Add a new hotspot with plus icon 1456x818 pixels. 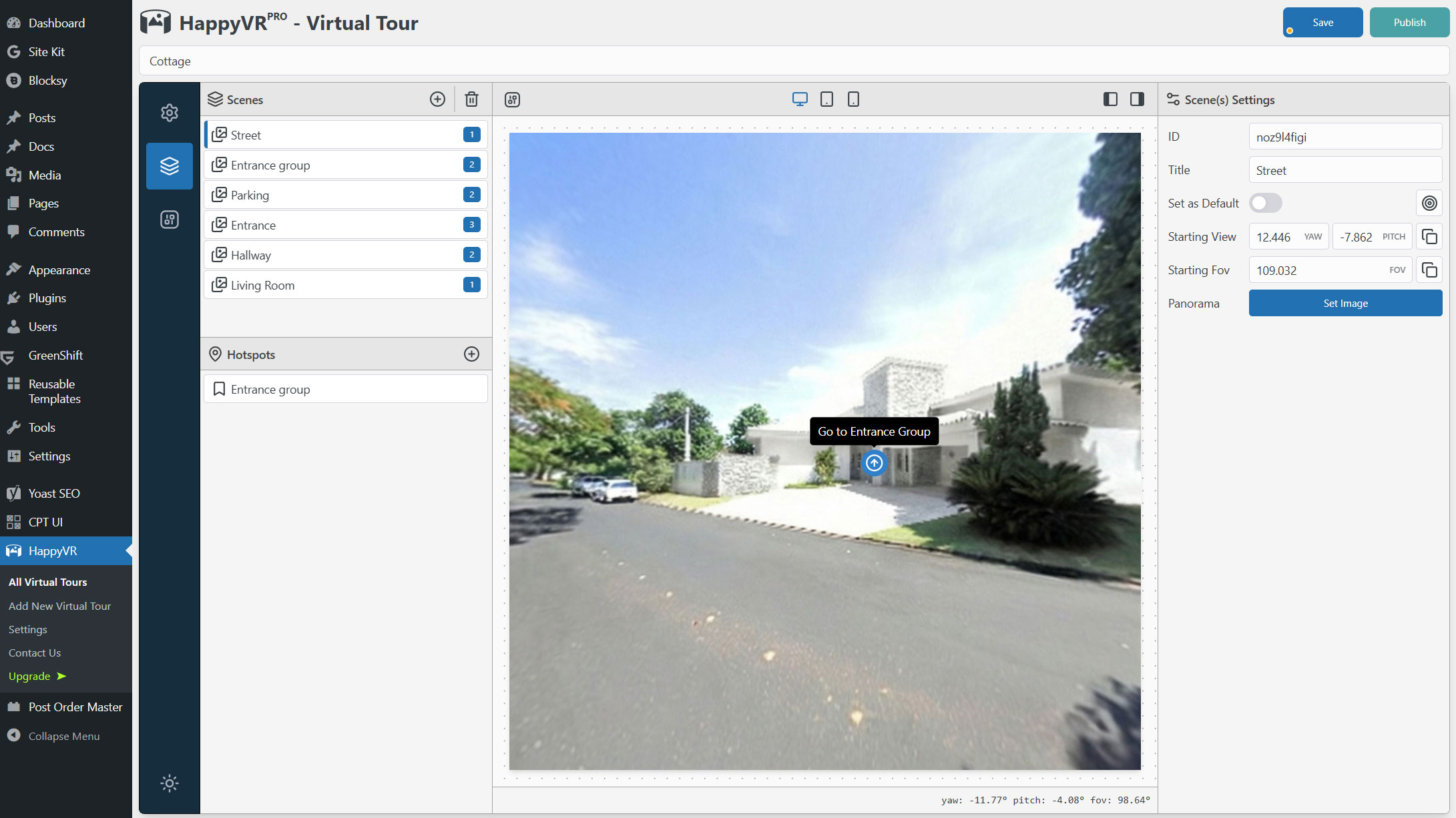[471, 354]
